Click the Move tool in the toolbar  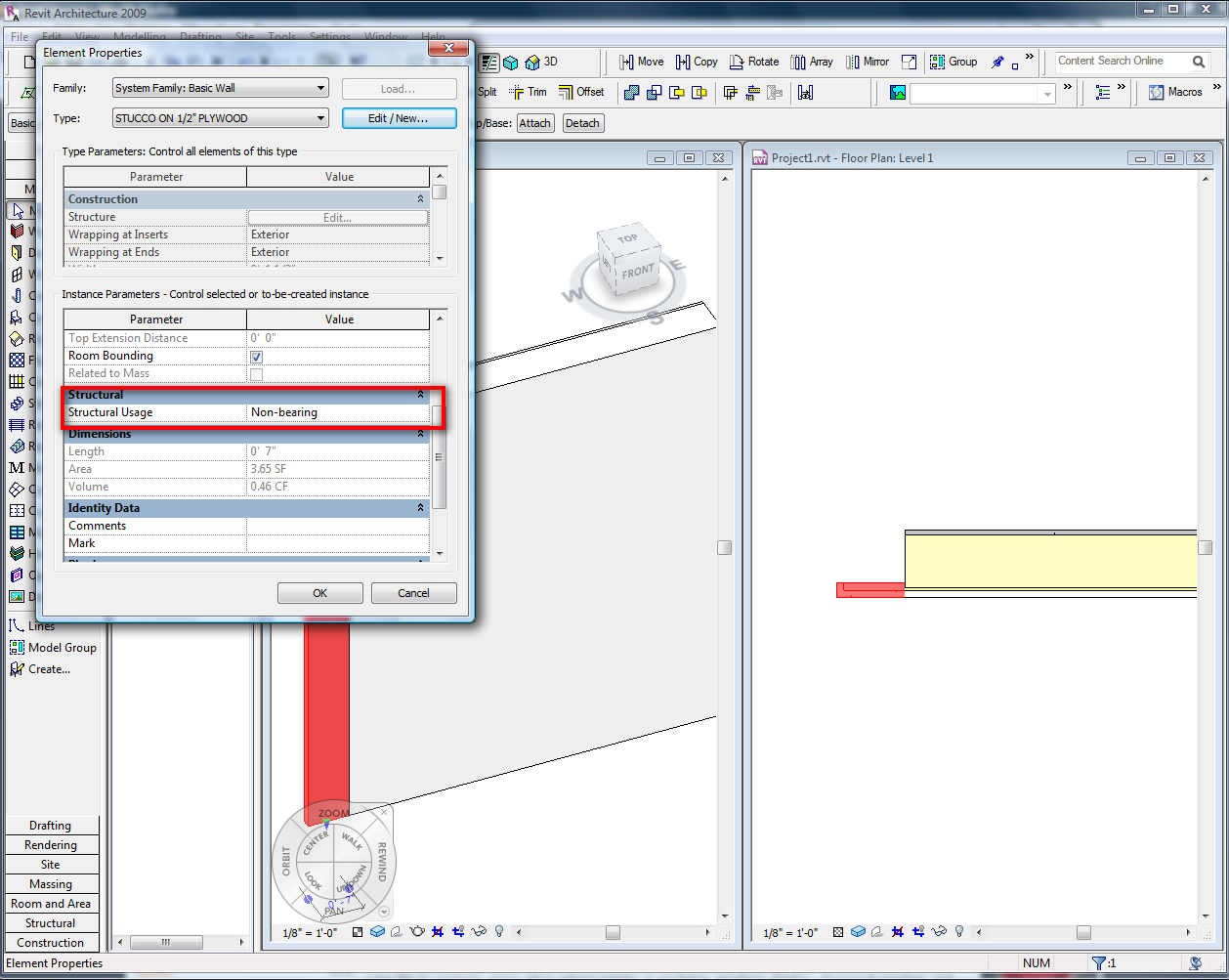pos(641,62)
